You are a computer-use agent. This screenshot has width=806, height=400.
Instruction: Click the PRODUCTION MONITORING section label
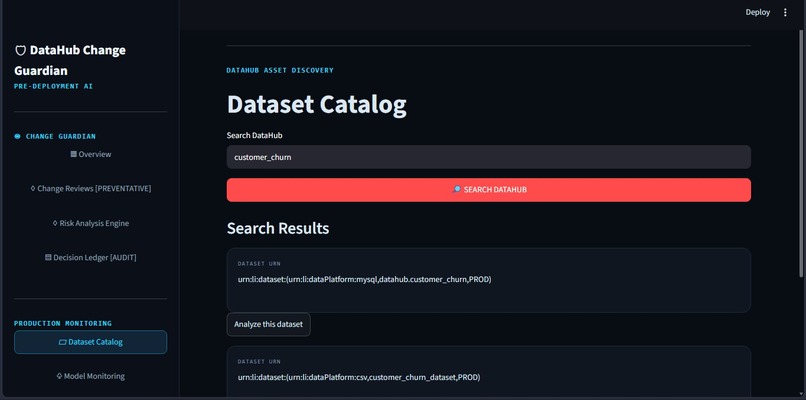coord(63,323)
